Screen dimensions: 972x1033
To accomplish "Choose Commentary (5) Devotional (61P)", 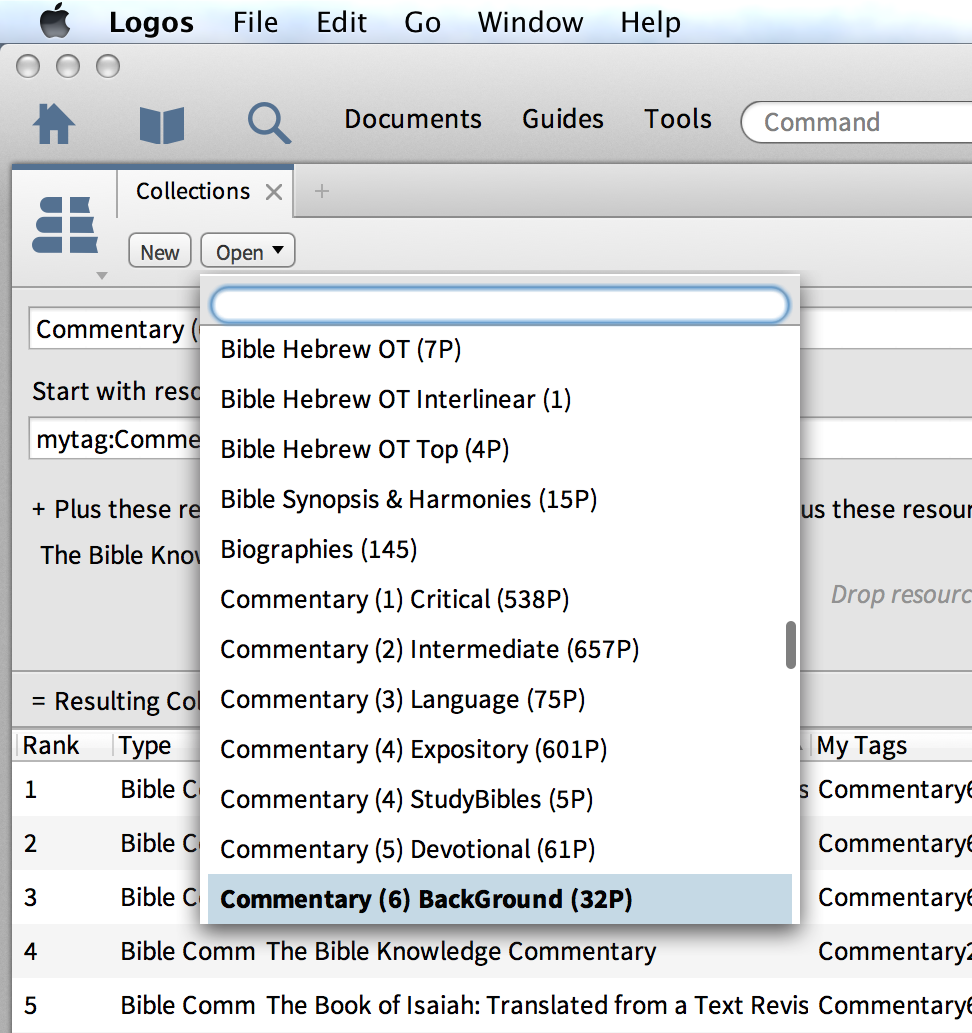I will pos(500,850).
